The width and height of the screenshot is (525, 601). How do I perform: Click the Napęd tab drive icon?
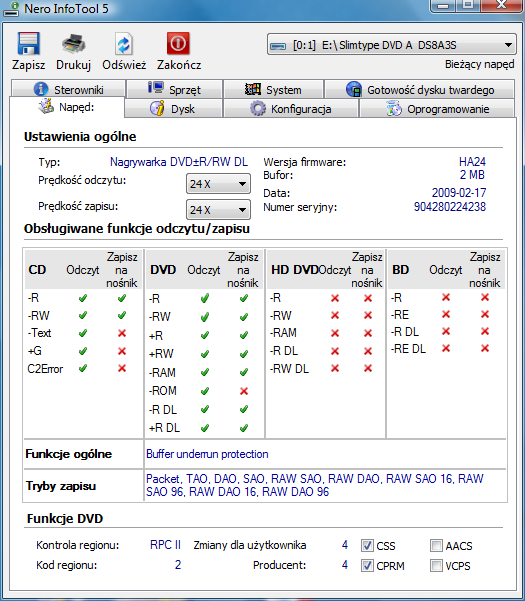point(46,106)
